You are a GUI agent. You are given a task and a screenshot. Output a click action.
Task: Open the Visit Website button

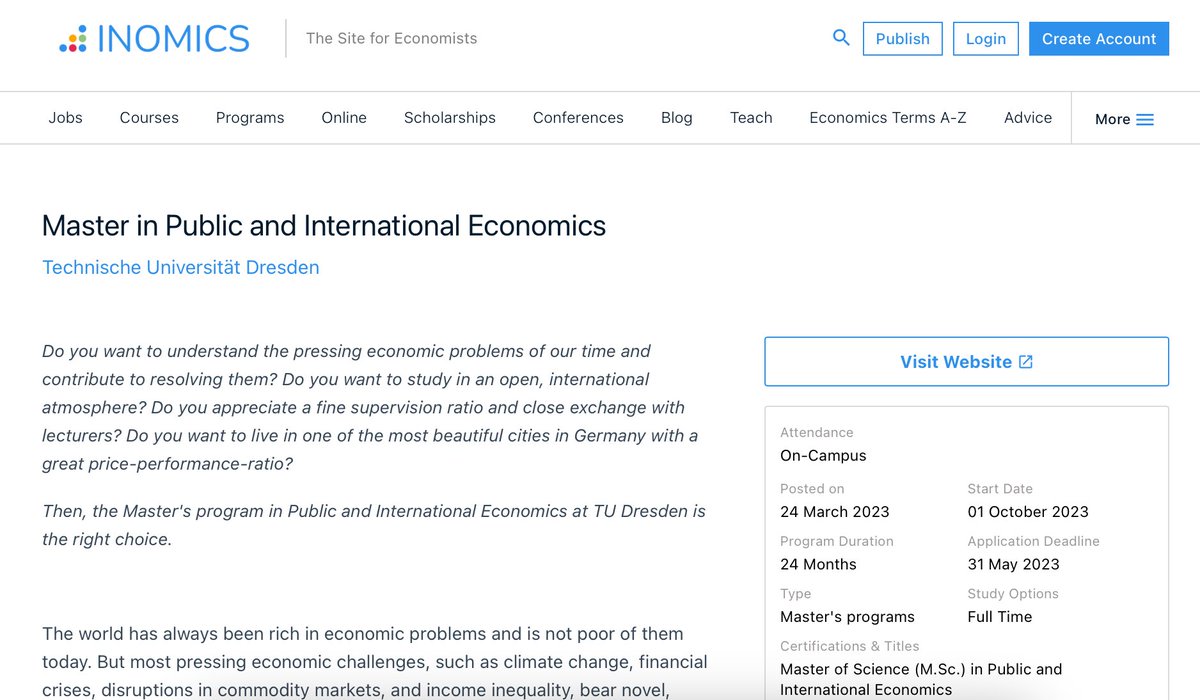pyautogui.click(x=966, y=362)
